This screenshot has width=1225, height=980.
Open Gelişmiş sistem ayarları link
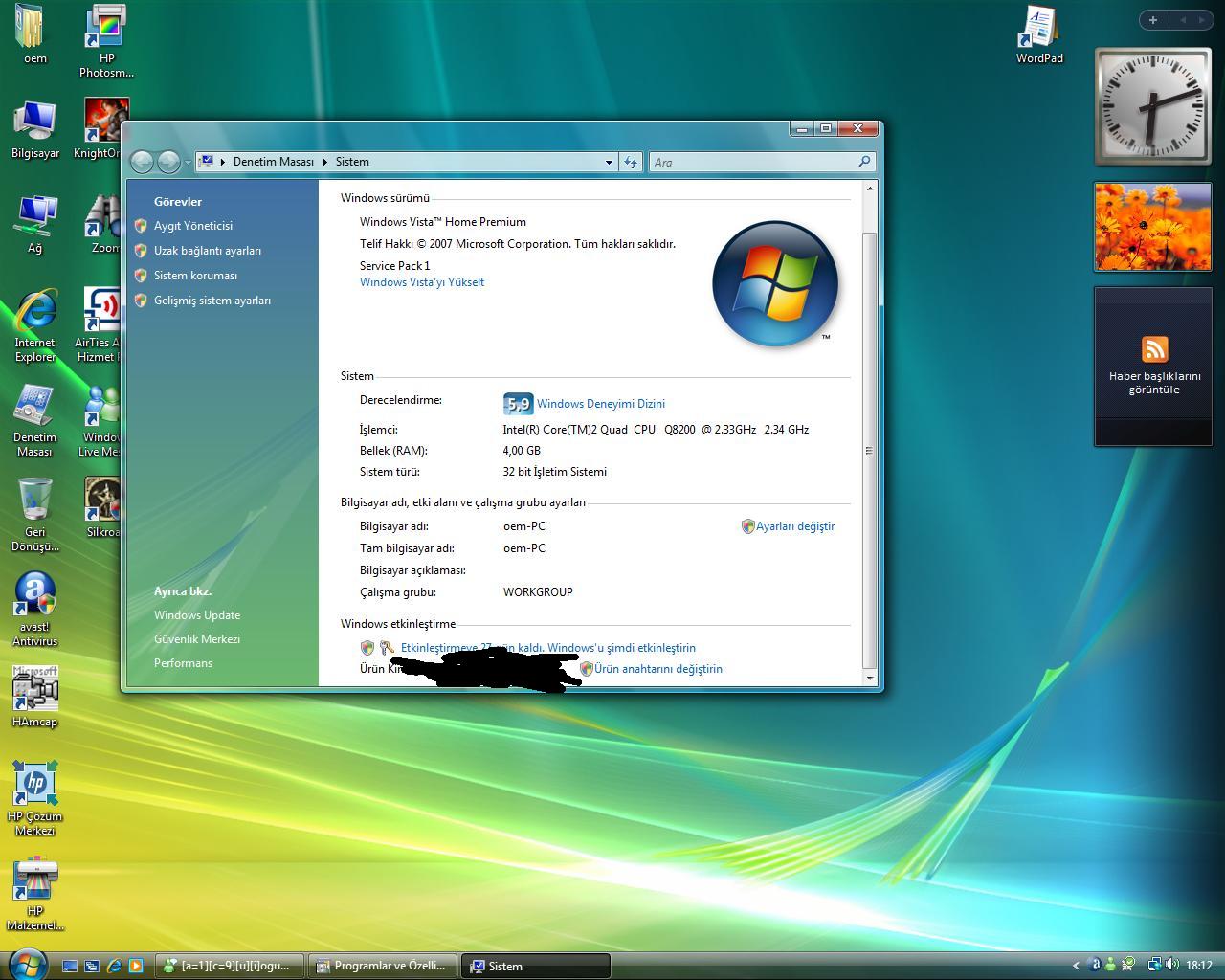[212, 301]
